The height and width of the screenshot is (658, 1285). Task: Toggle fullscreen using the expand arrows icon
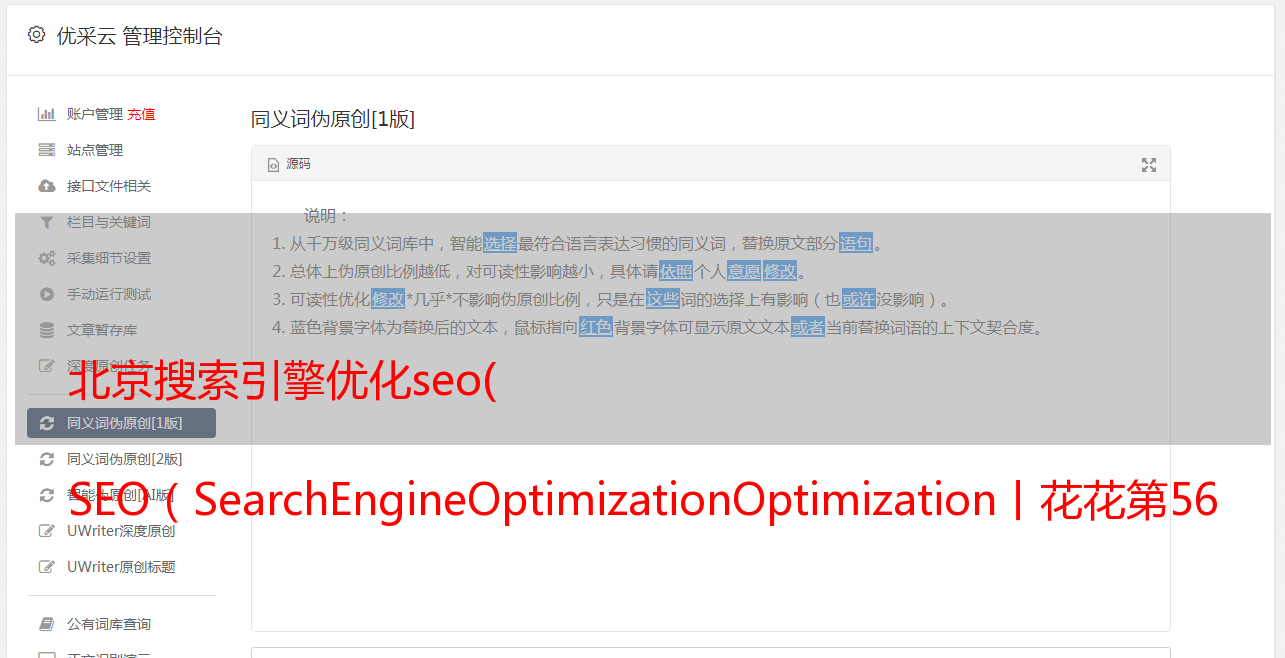(x=1149, y=165)
